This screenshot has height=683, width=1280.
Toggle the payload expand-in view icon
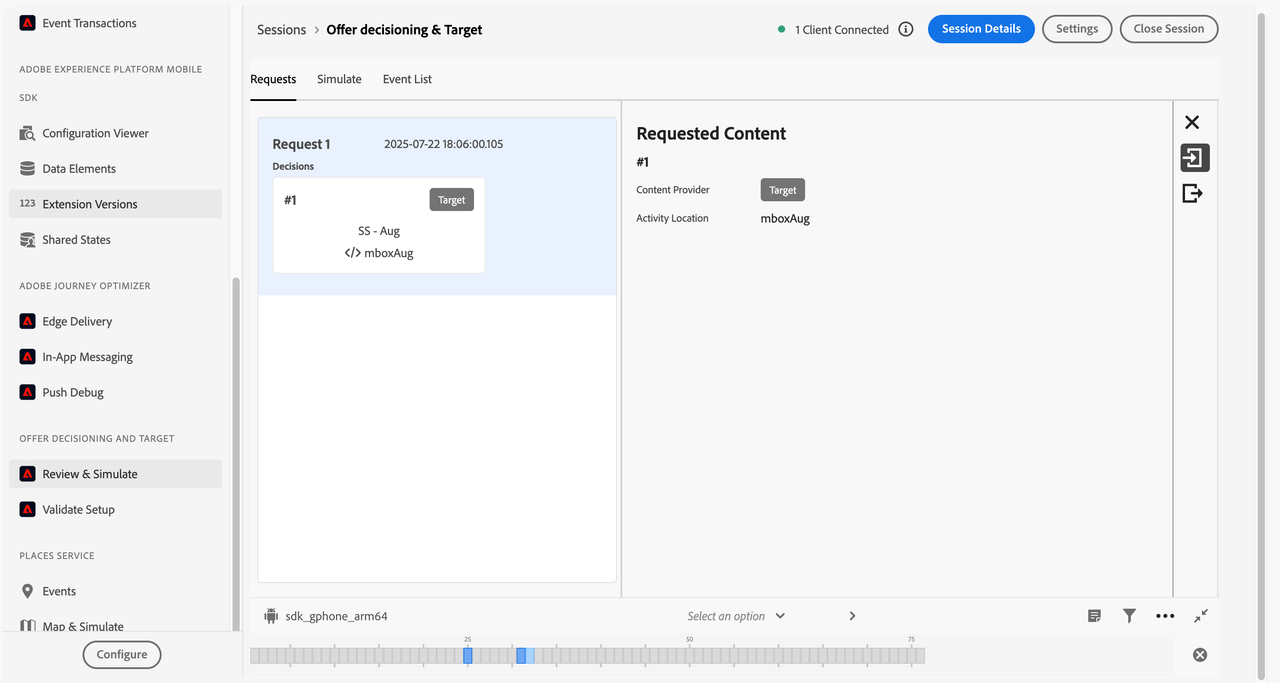1192,157
